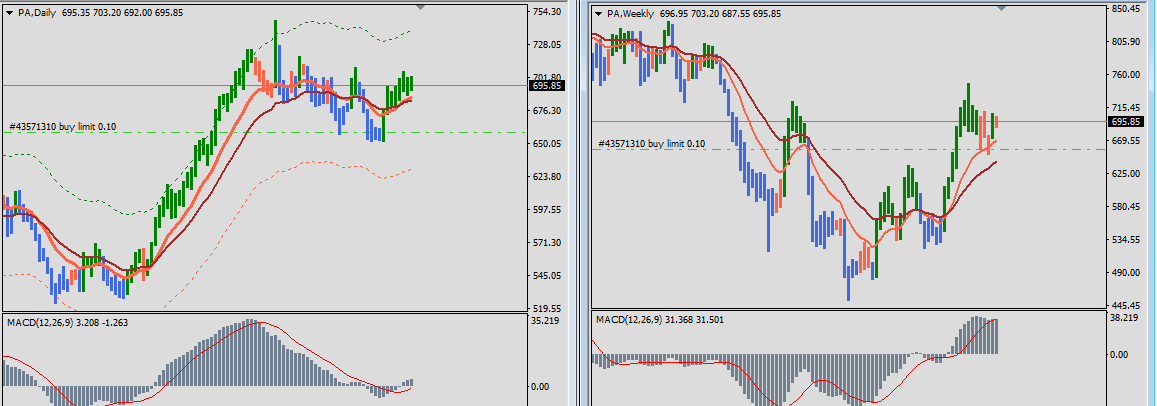Click 625.00 on the Weekly price scale
This screenshot has width=1157, height=406.
[1126, 174]
